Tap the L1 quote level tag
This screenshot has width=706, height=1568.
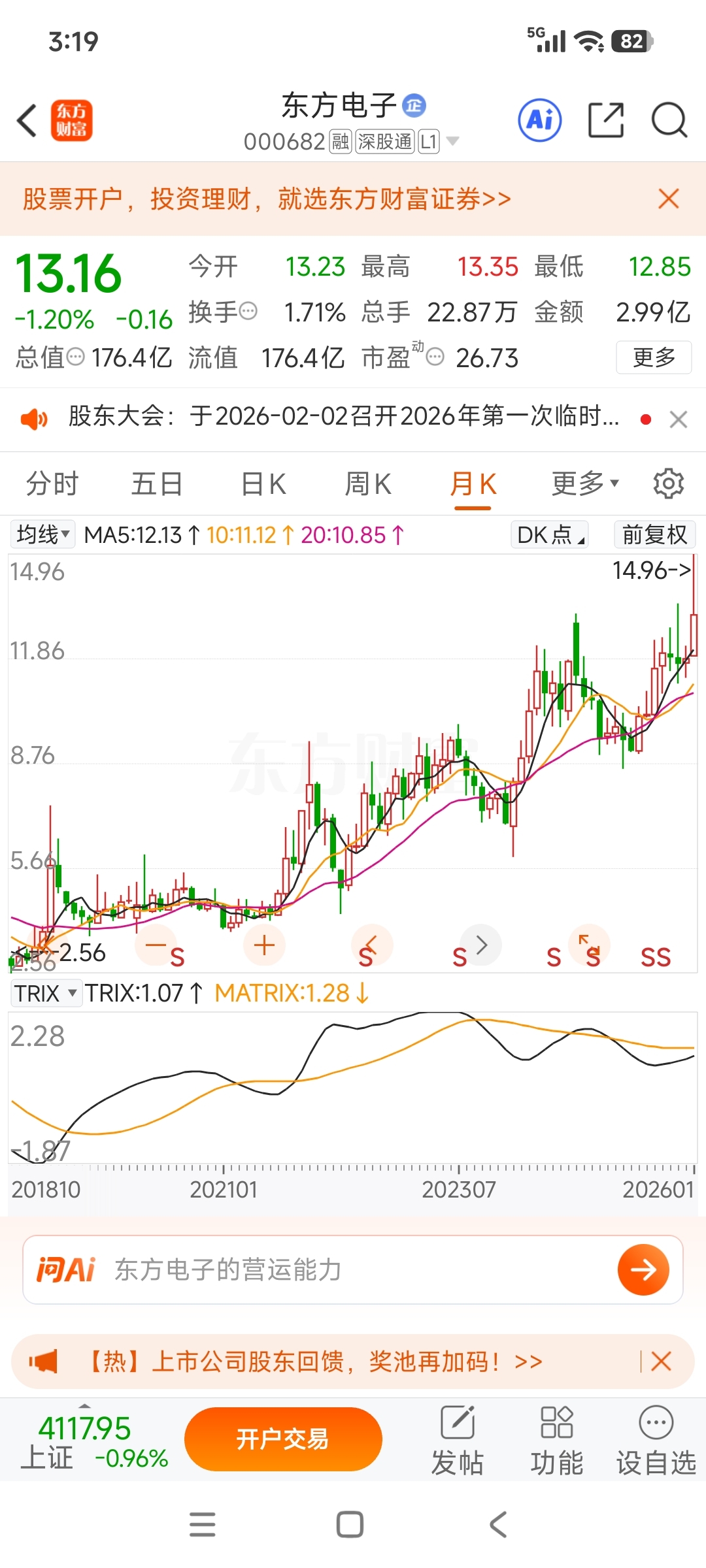tap(429, 141)
